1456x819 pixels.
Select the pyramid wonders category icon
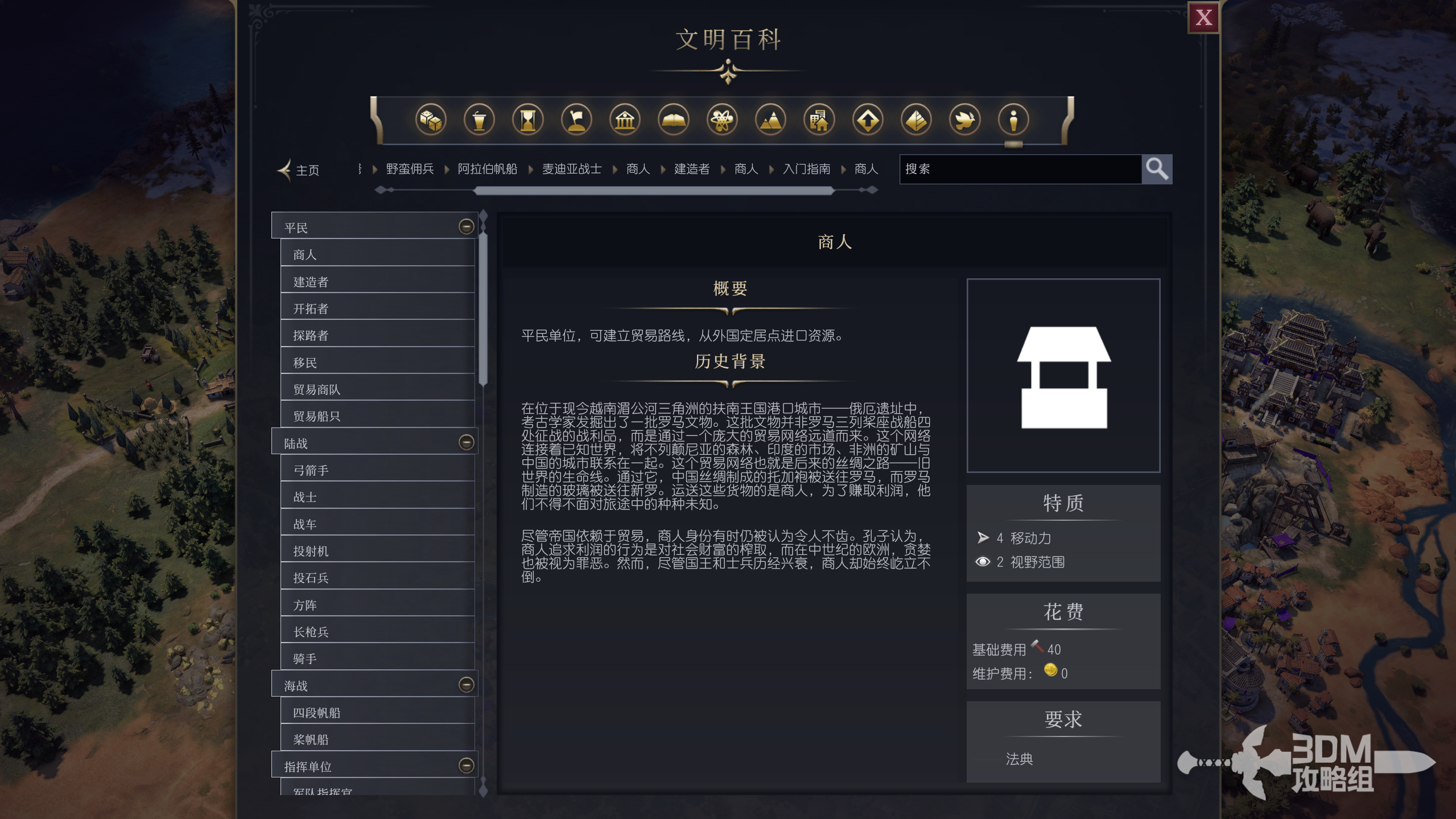click(916, 120)
